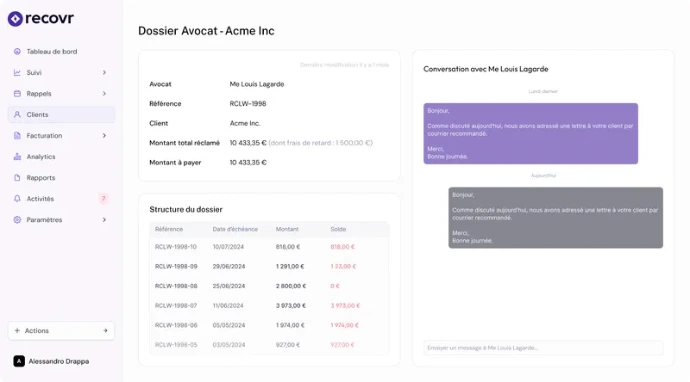The width and height of the screenshot is (690, 382).
Task: Click the lawyer name Me Louis Lagarde
Action: [x=257, y=84]
